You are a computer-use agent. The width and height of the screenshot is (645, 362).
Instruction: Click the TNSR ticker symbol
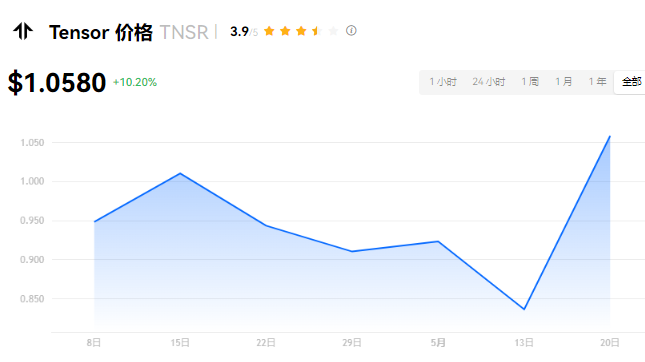pyautogui.click(x=184, y=32)
